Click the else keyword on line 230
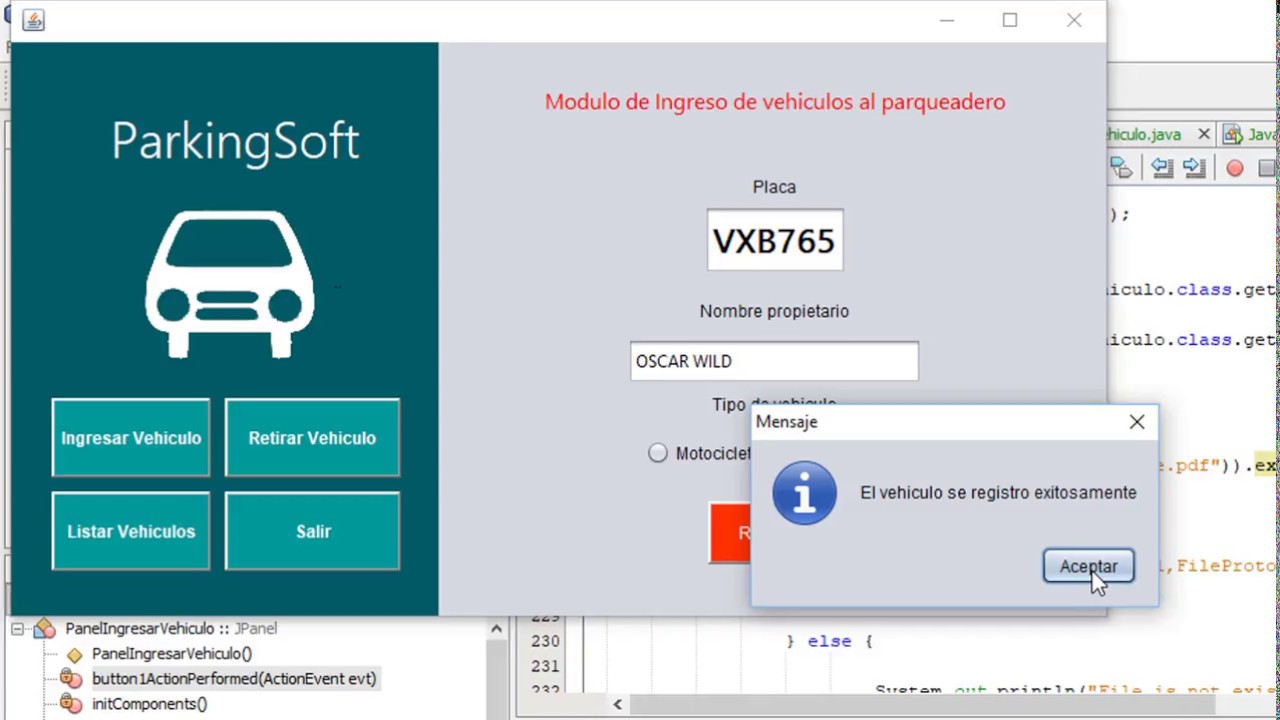 (x=829, y=641)
